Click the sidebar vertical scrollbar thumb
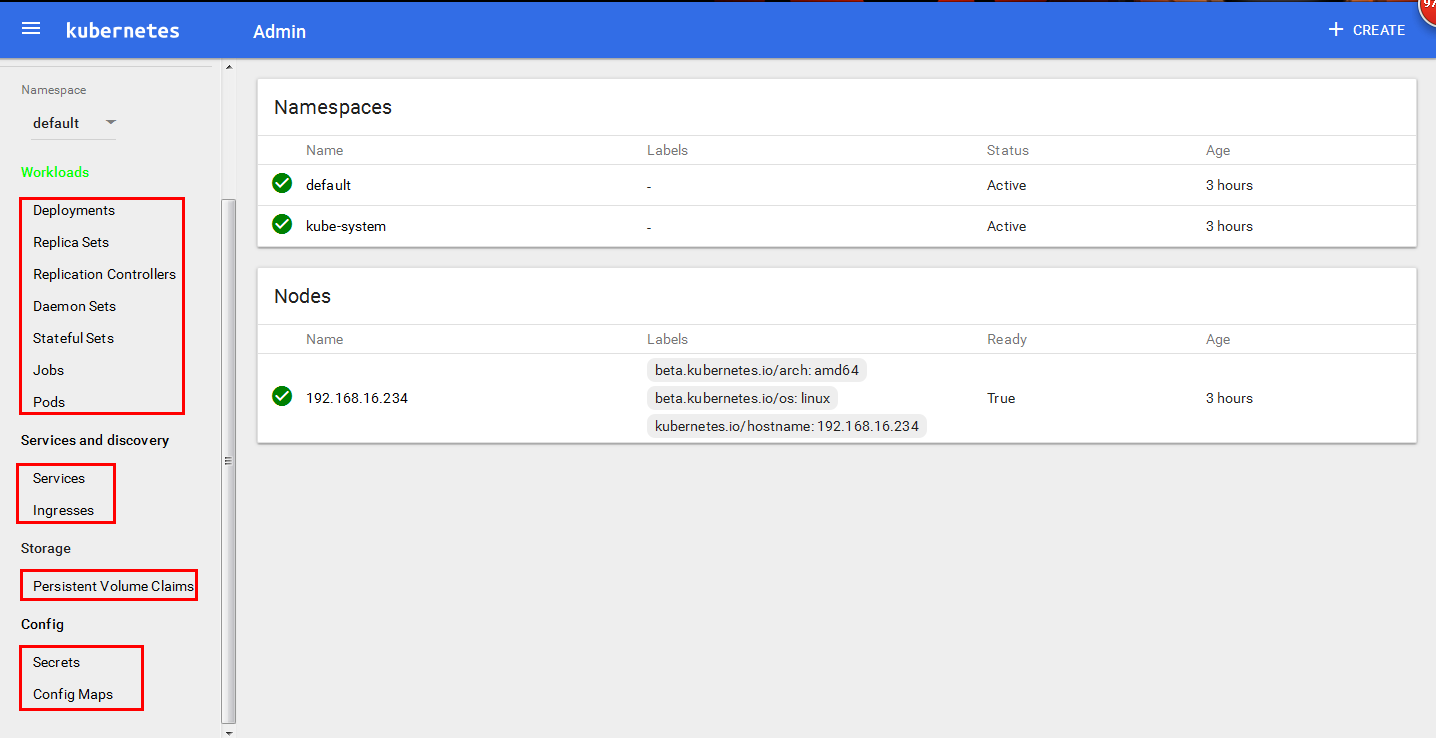This screenshot has height=738, width=1436. click(x=229, y=460)
